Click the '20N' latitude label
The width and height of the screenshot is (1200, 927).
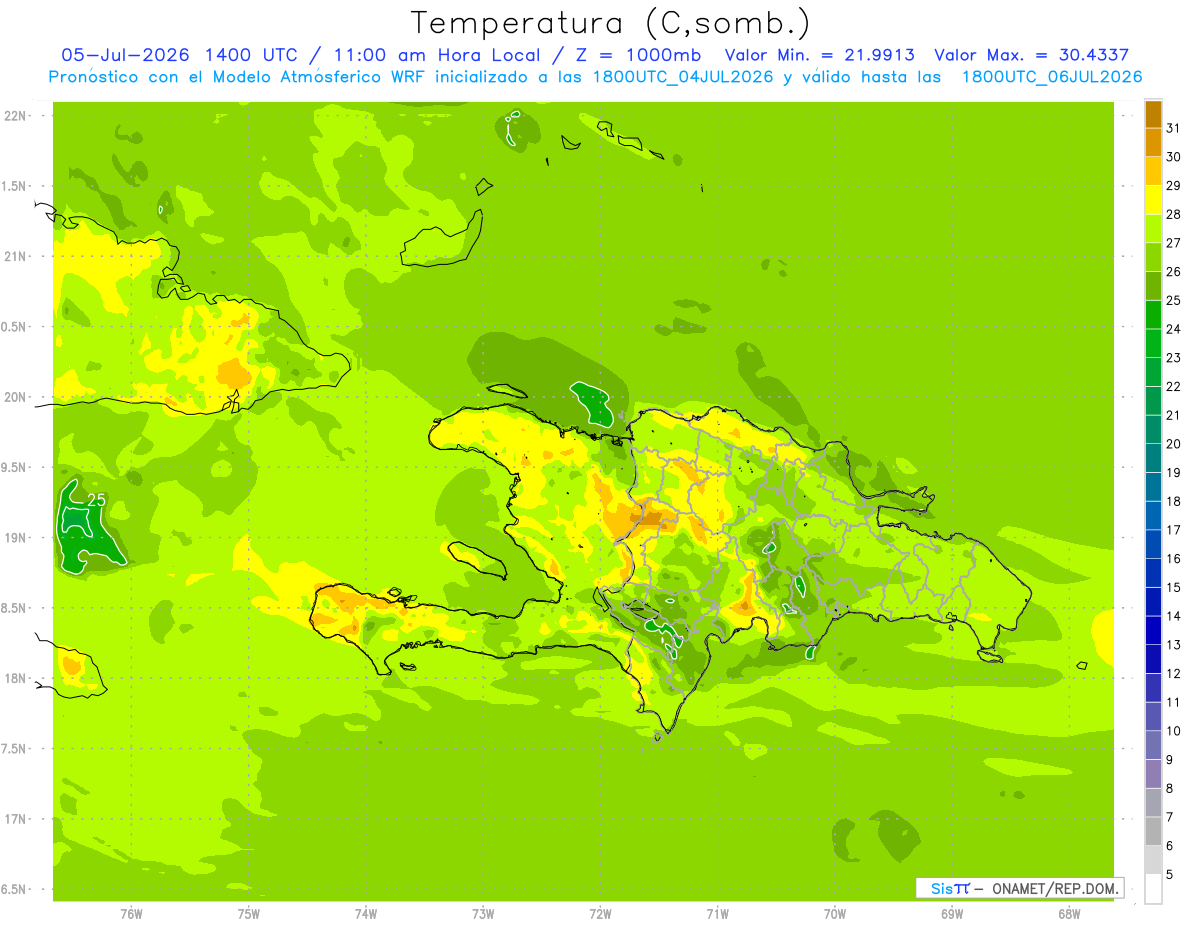click(x=15, y=397)
